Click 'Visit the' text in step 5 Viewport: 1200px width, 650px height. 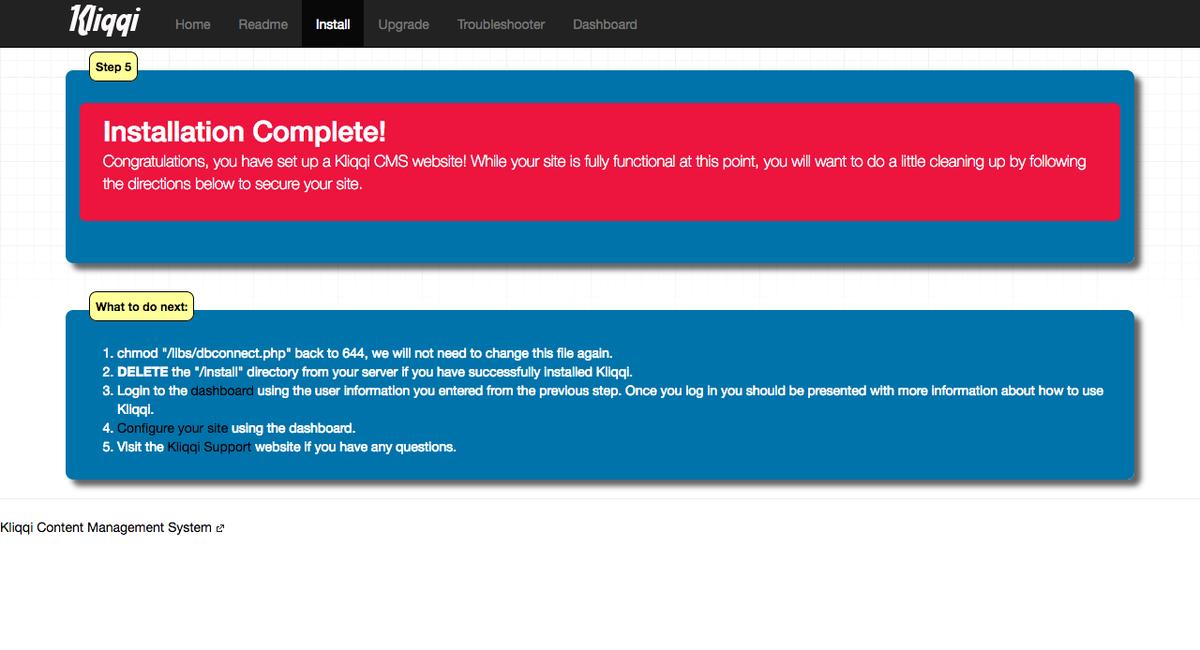pos(140,447)
